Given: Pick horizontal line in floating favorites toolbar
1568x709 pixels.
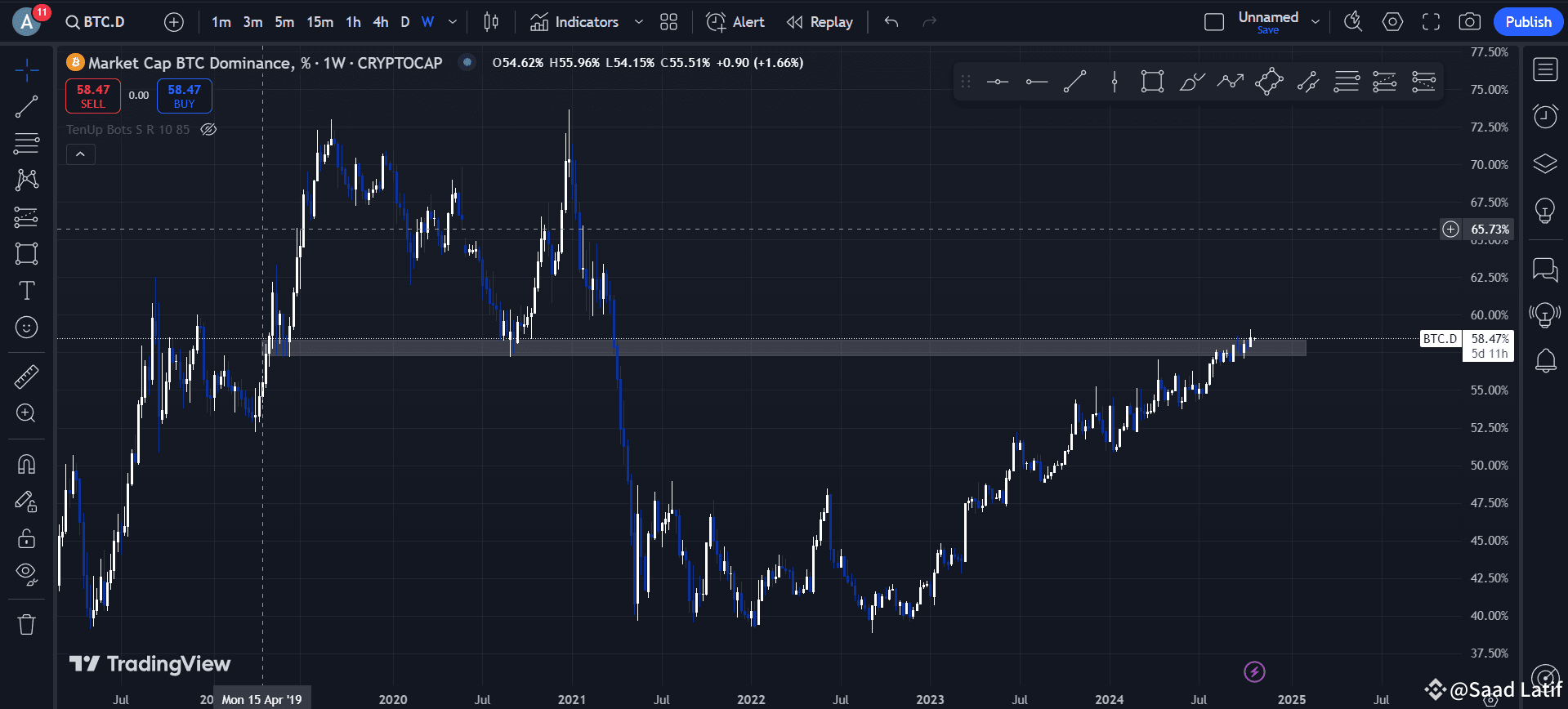Looking at the screenshot, I should [998, 82].
